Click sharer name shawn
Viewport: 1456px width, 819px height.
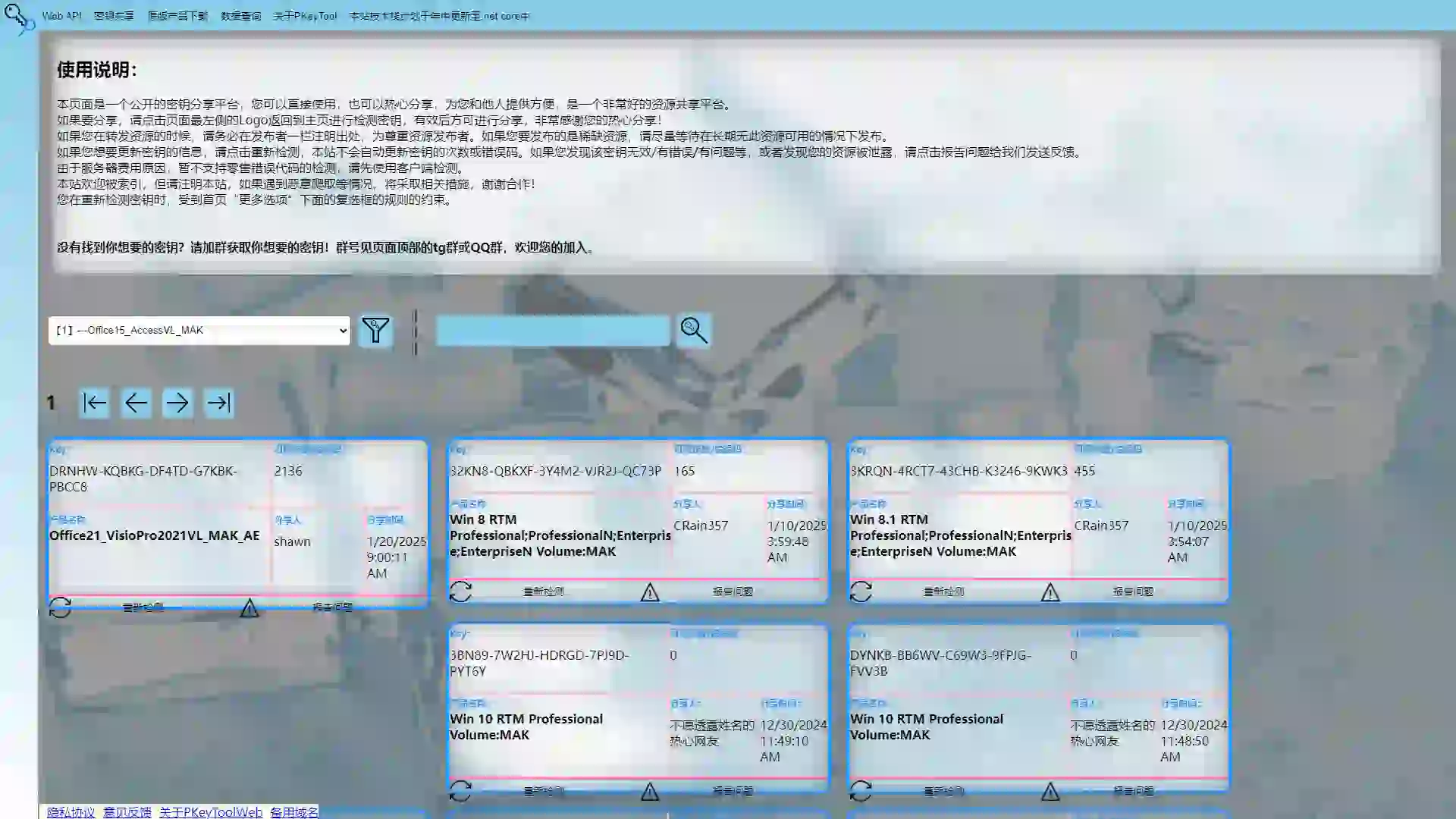[293, 541]
